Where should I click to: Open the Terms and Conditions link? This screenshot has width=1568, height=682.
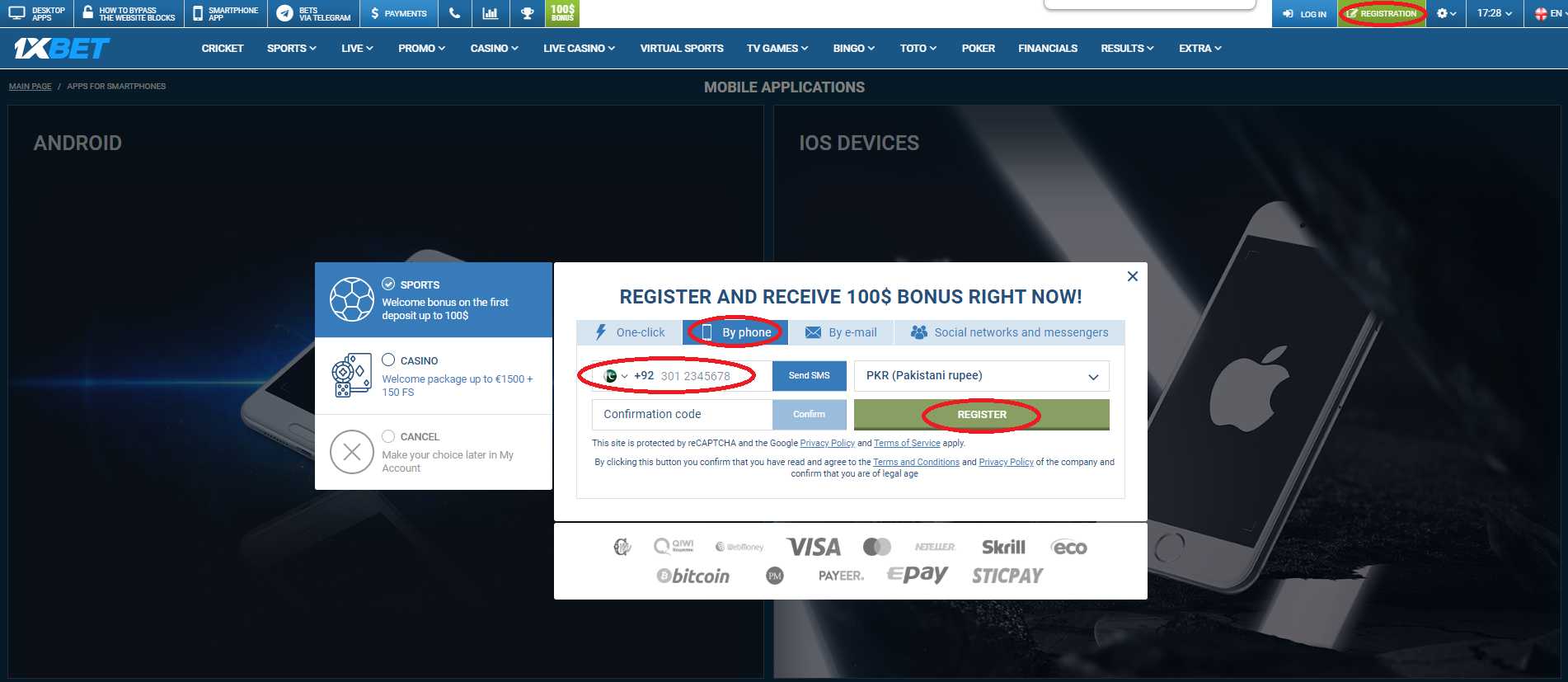click(916, 462)
